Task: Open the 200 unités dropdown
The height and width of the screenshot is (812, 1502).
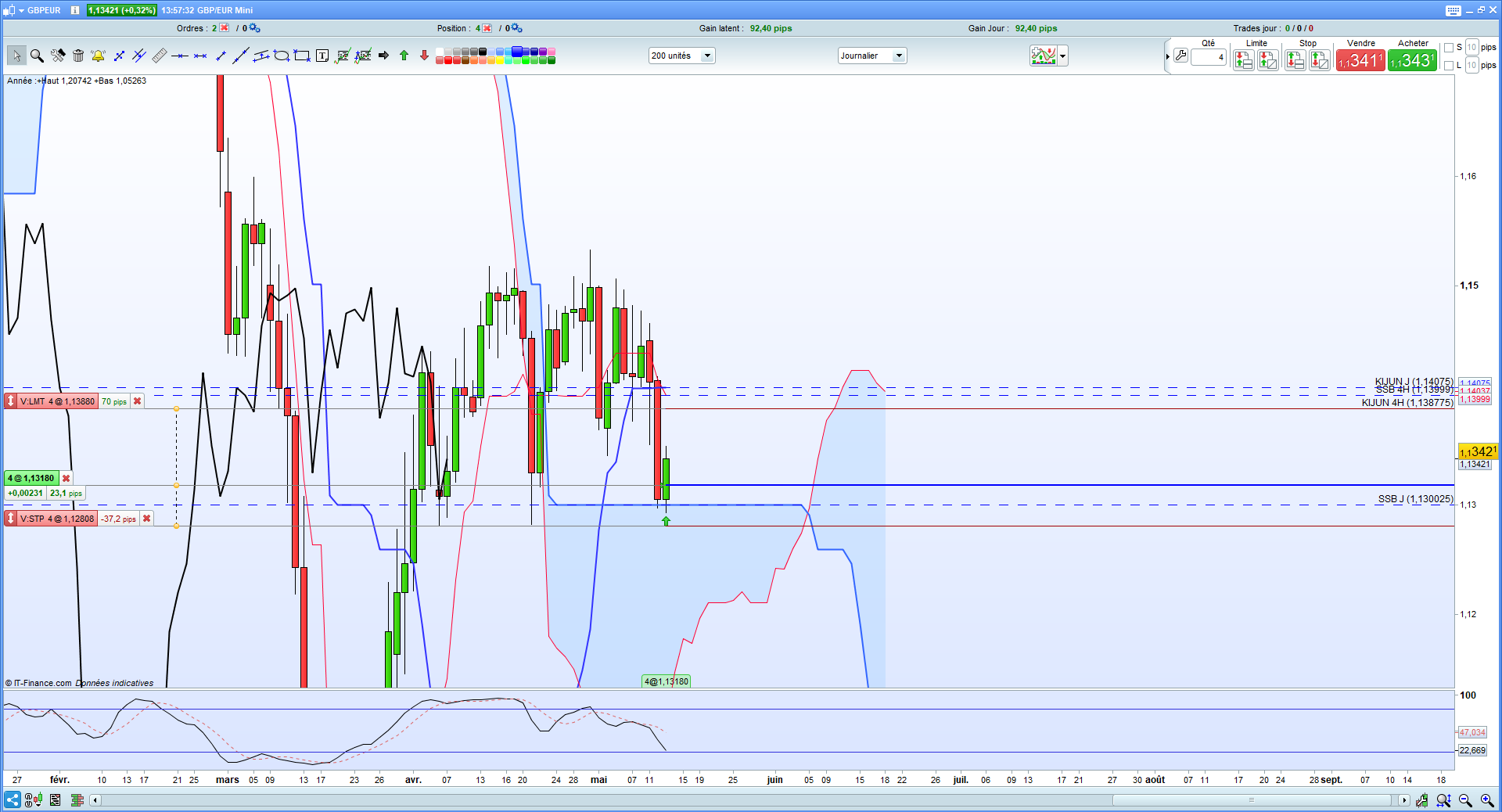Action: coord(681,56)
